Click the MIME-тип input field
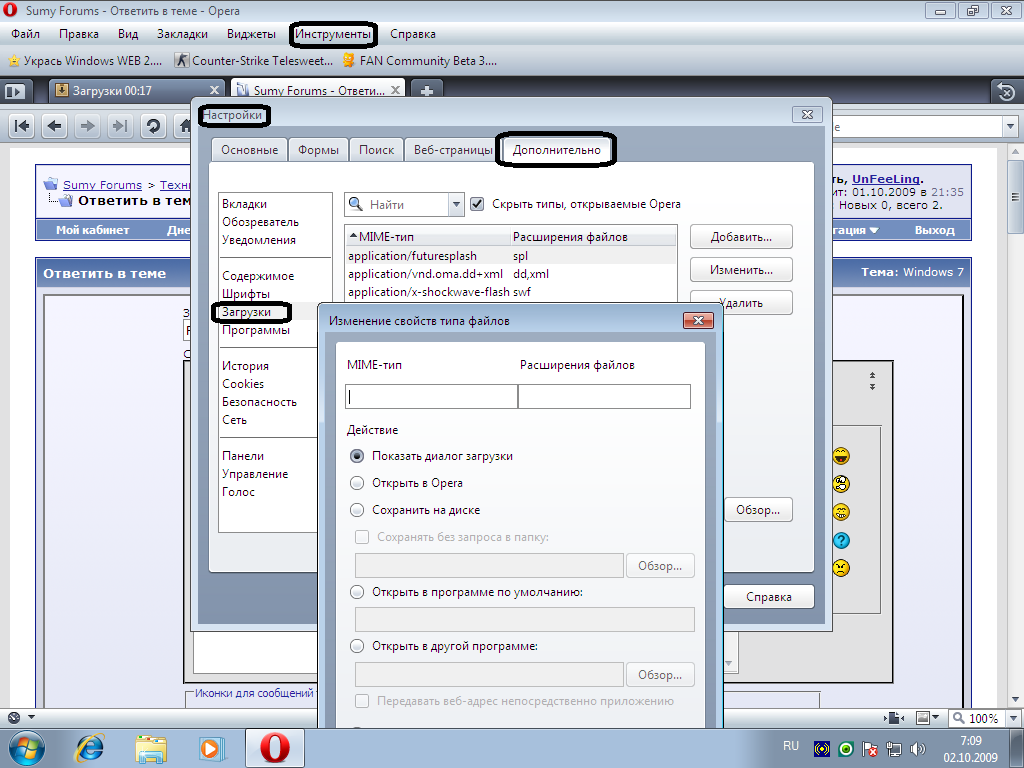Viewport: 1024px width, 768px height. [x=432, y=397]
